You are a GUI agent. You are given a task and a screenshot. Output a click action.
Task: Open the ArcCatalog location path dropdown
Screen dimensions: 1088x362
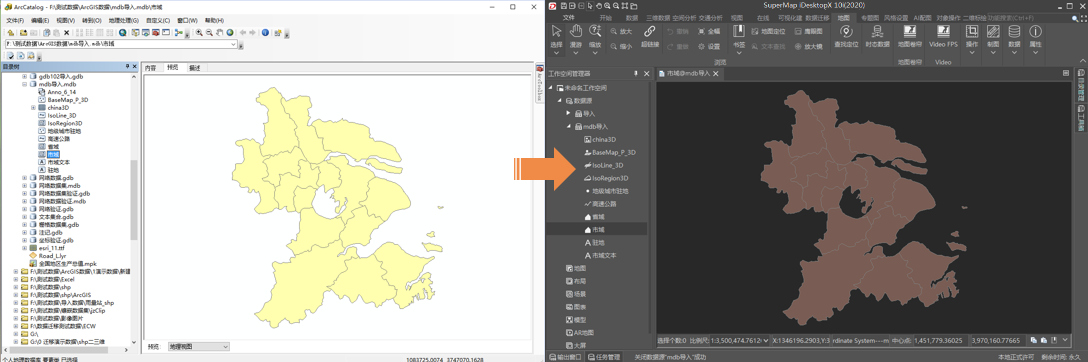[x=233, y=44]
